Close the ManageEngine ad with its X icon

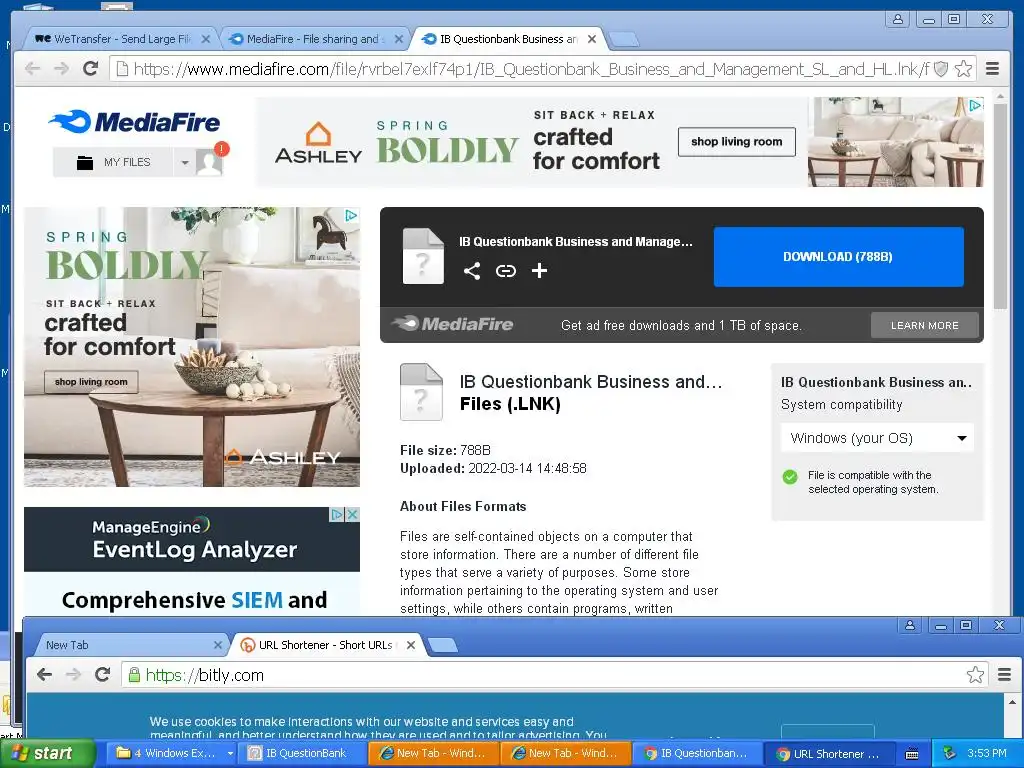pyautogui.click(x=353, y=515)
